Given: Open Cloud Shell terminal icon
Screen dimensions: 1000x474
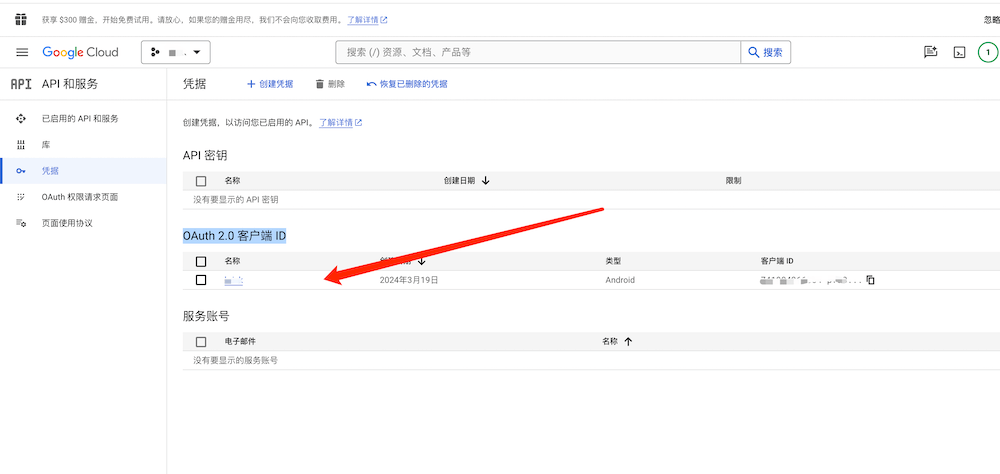Looking at the screenshot, I should [x=959, y=52].
